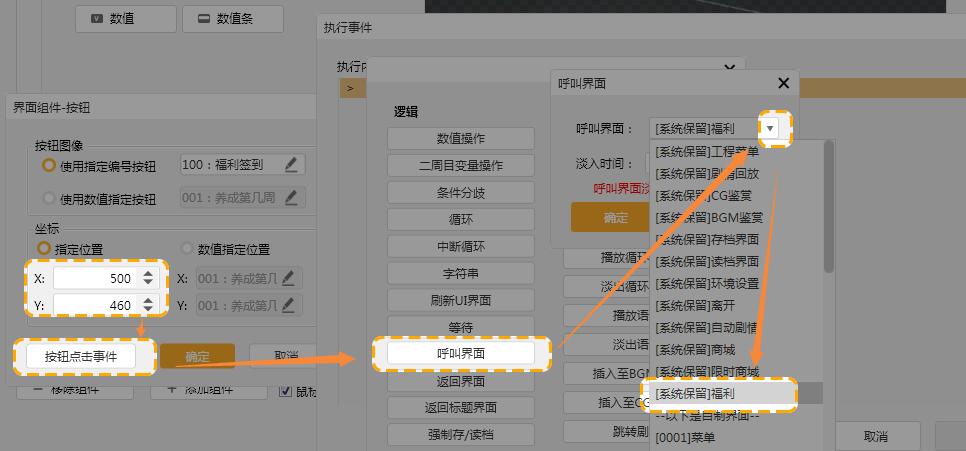Choose the 指定位置 coordinate radio button

[x=45, y=248]
